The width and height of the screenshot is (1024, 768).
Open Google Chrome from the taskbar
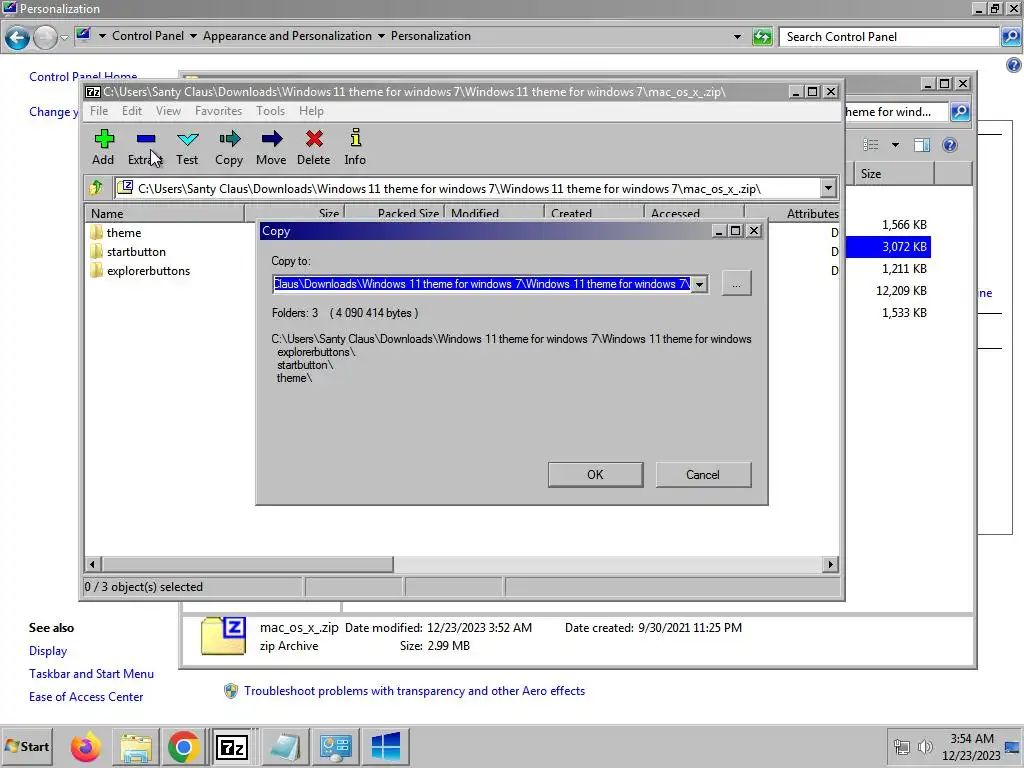[184, 746]
